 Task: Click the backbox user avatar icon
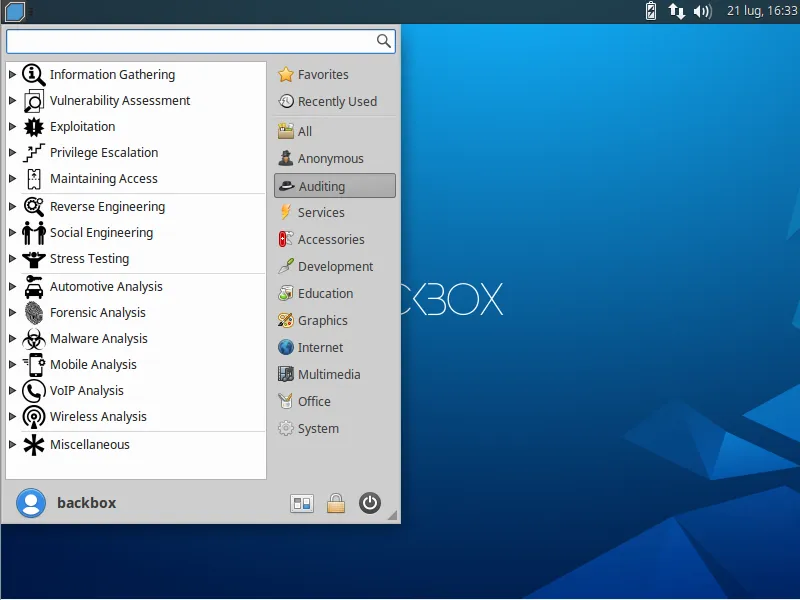(31, 503)
